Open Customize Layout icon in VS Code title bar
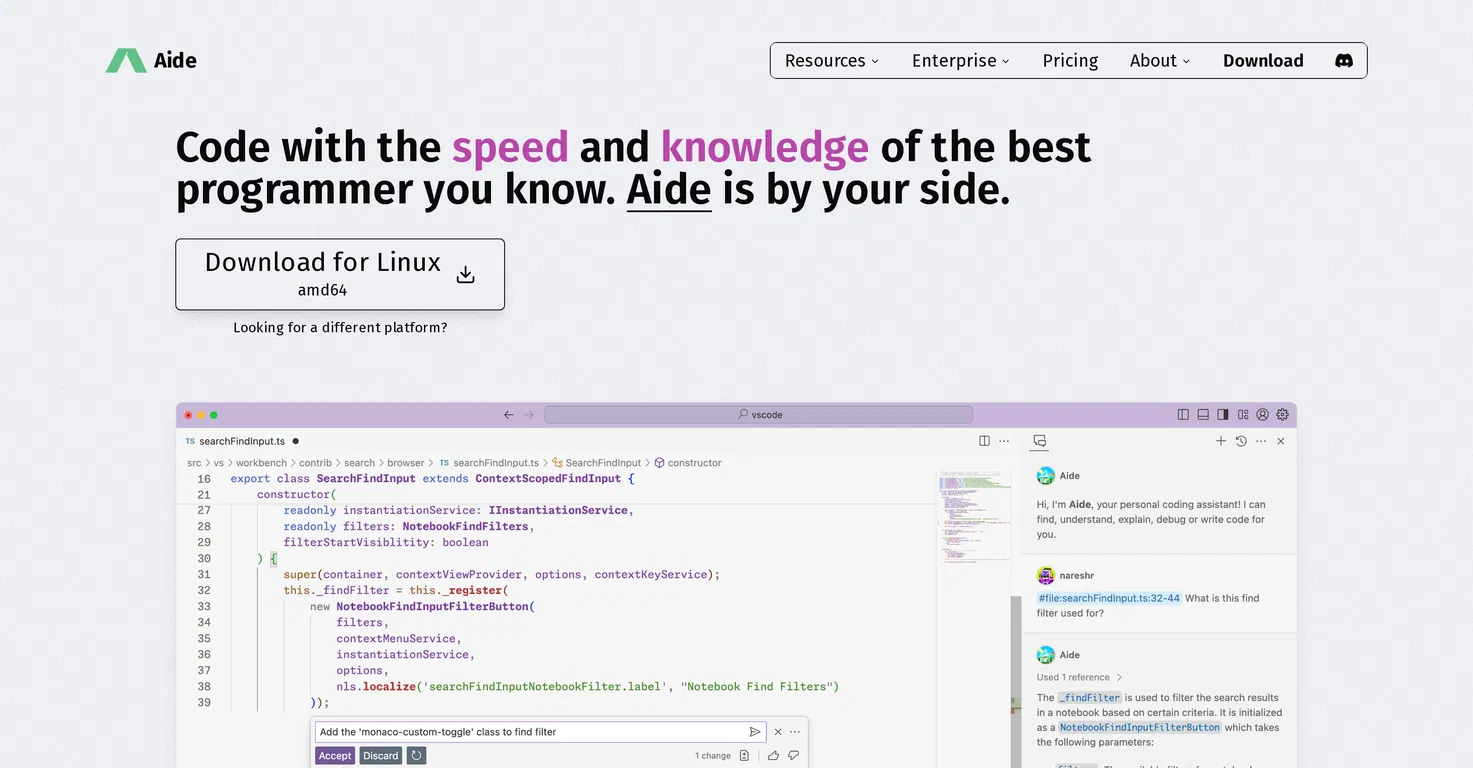The image size is (1473, 768). tap(1243, 414)
